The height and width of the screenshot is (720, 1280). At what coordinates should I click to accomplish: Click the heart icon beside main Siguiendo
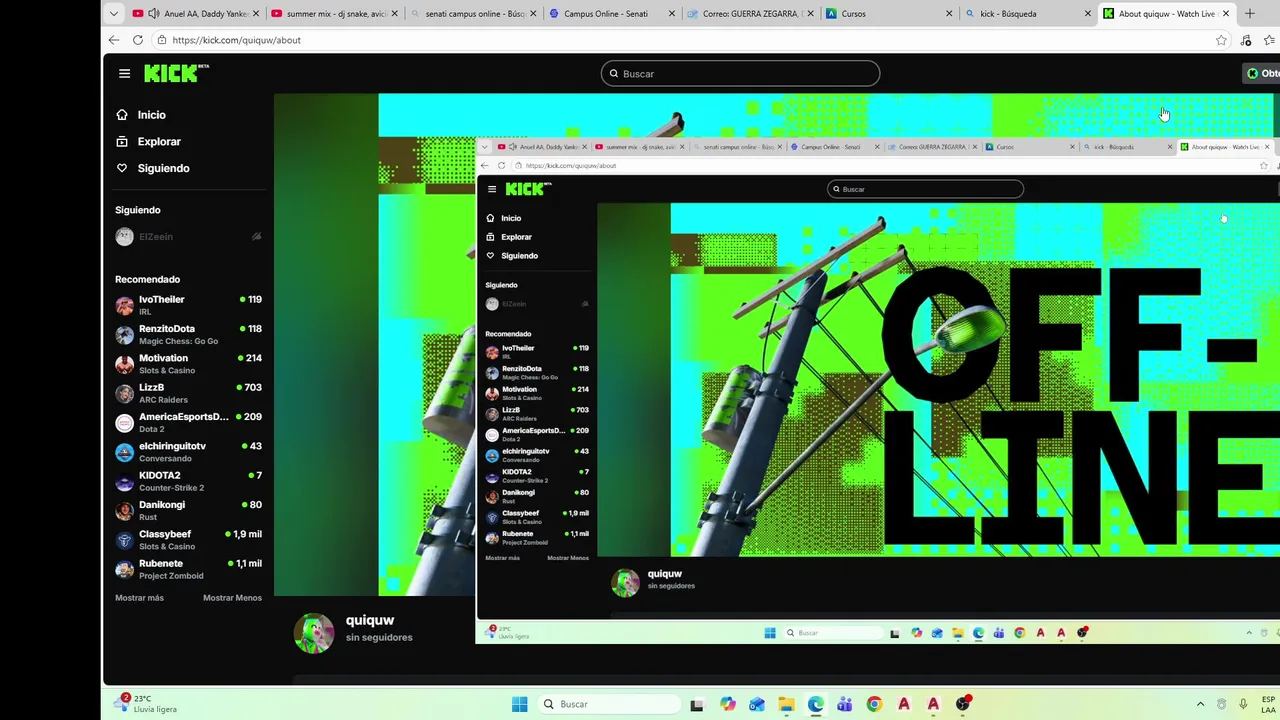point(122,168)
